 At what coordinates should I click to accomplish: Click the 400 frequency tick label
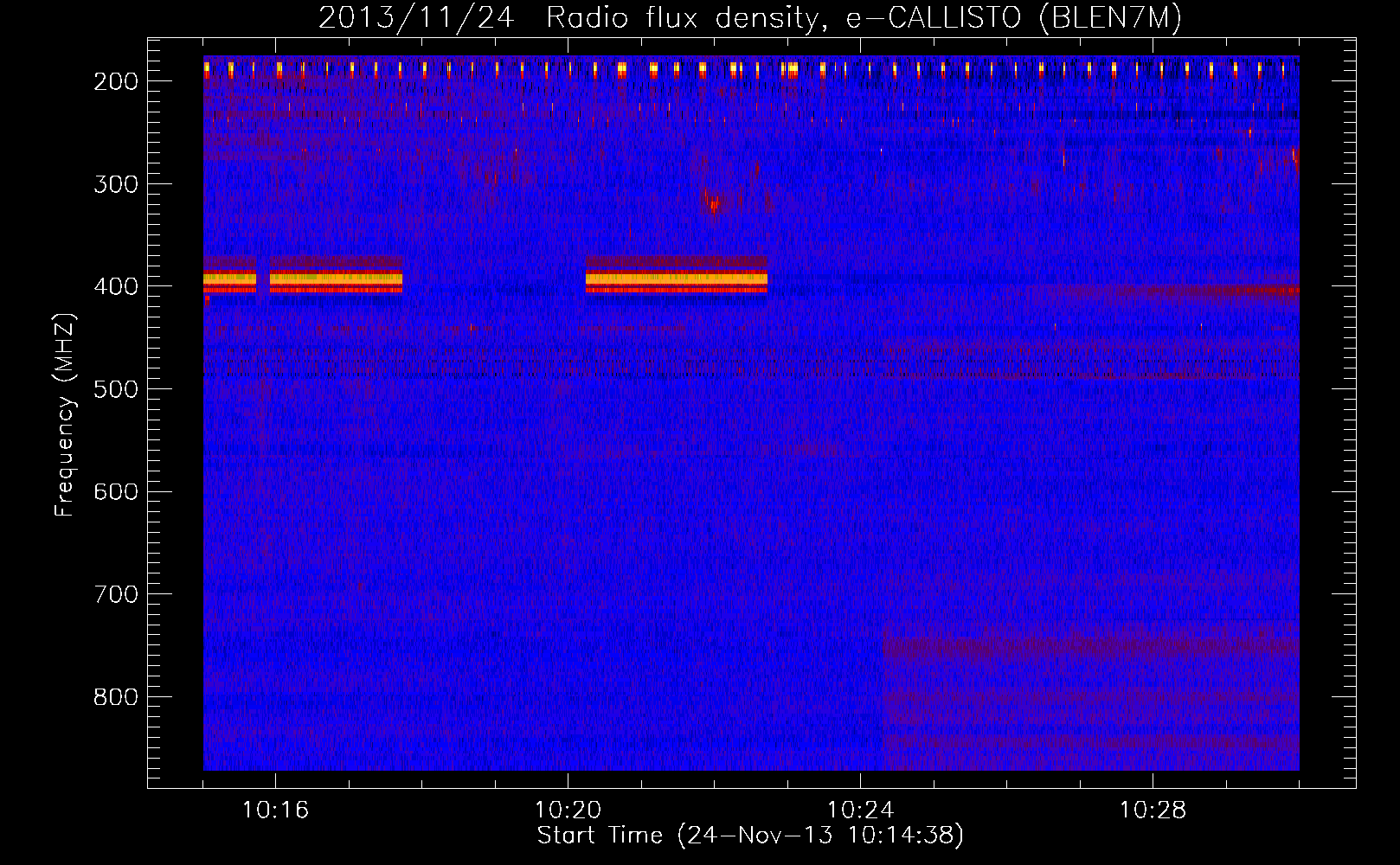pyautogui.click(x=116, y=286)
